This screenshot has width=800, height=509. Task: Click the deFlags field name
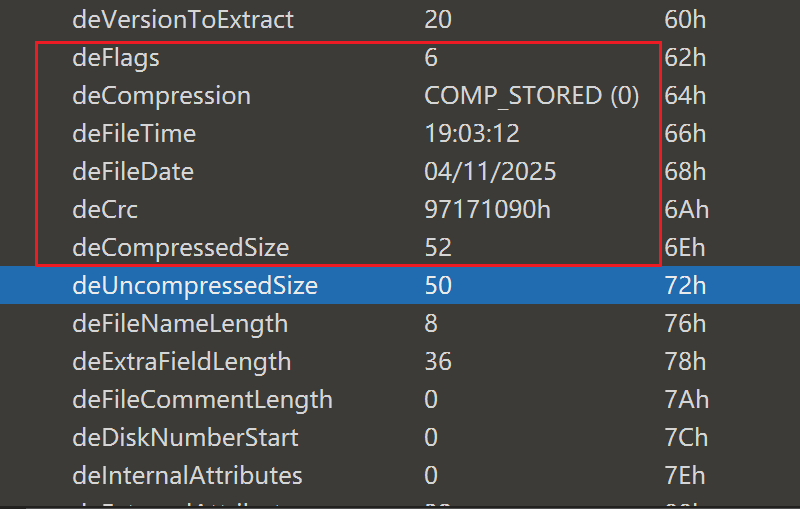coord(116,58)
